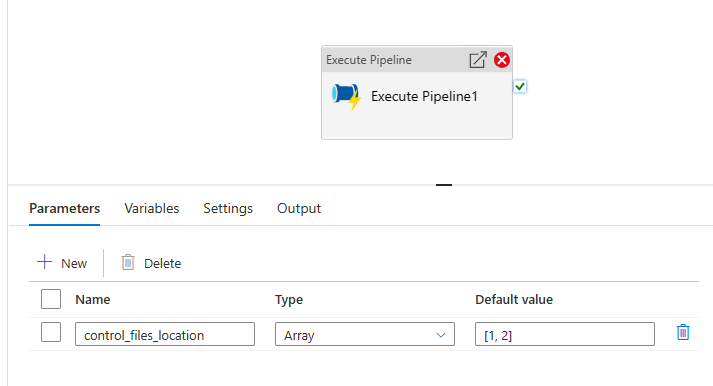Click the Type column header

[289, 300]
